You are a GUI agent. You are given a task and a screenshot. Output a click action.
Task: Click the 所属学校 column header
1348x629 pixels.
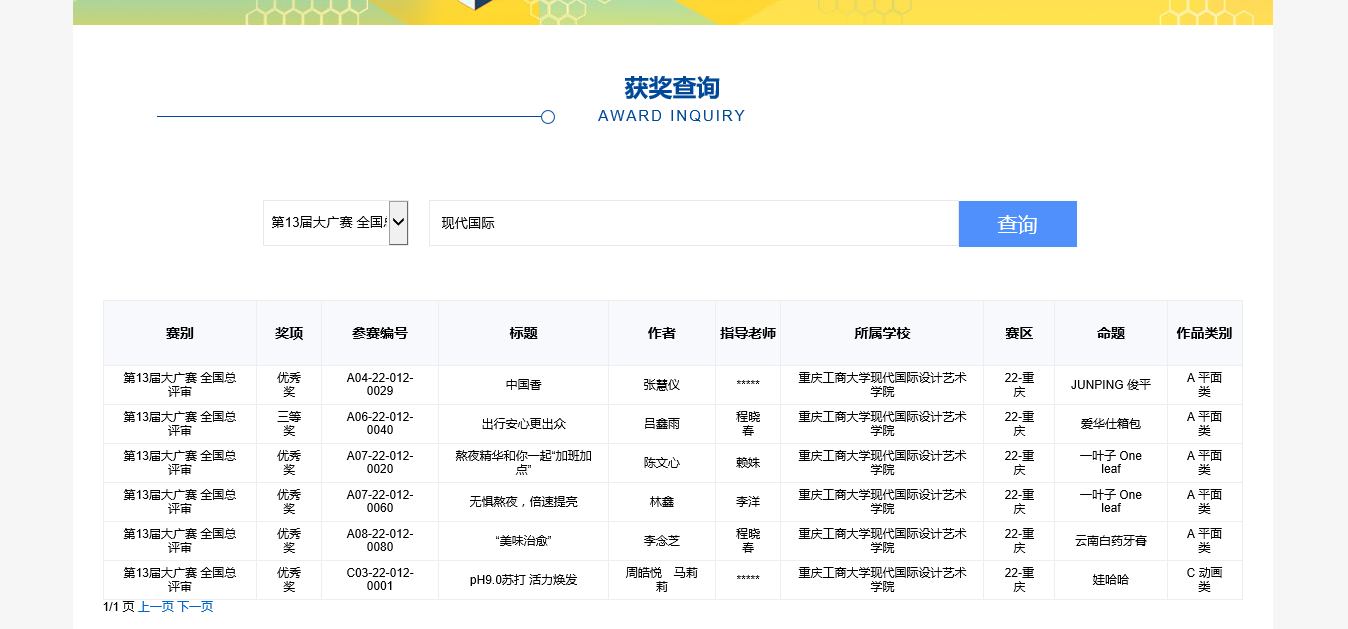882,333
